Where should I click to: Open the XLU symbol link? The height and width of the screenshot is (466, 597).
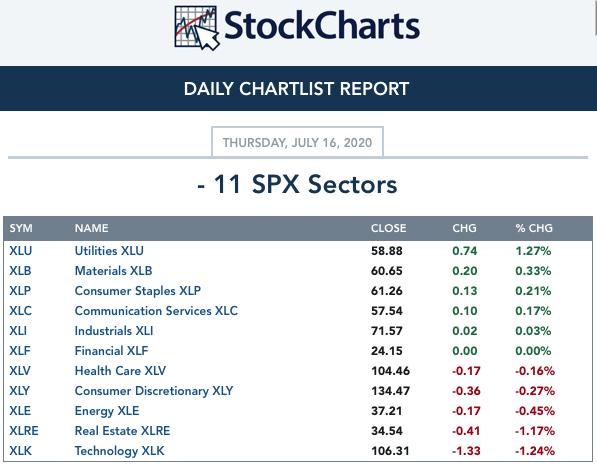pos(21,251)
